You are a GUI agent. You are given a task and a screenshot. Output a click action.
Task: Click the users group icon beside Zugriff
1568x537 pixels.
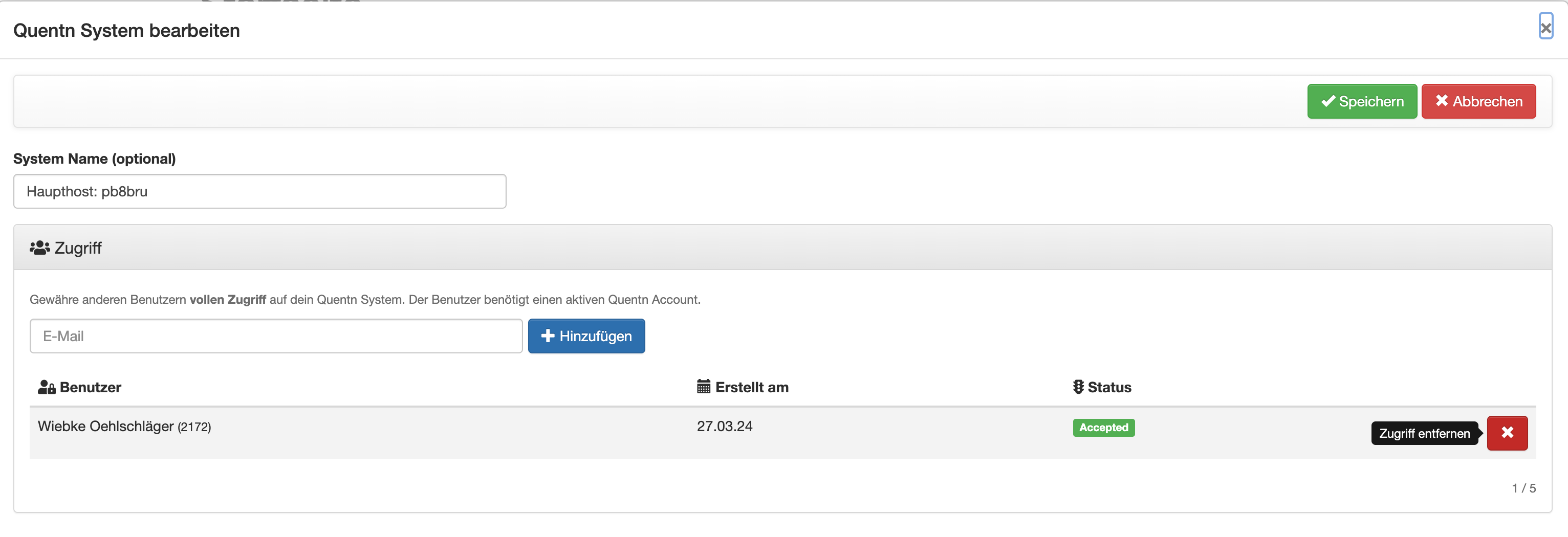tap(39, 248)
